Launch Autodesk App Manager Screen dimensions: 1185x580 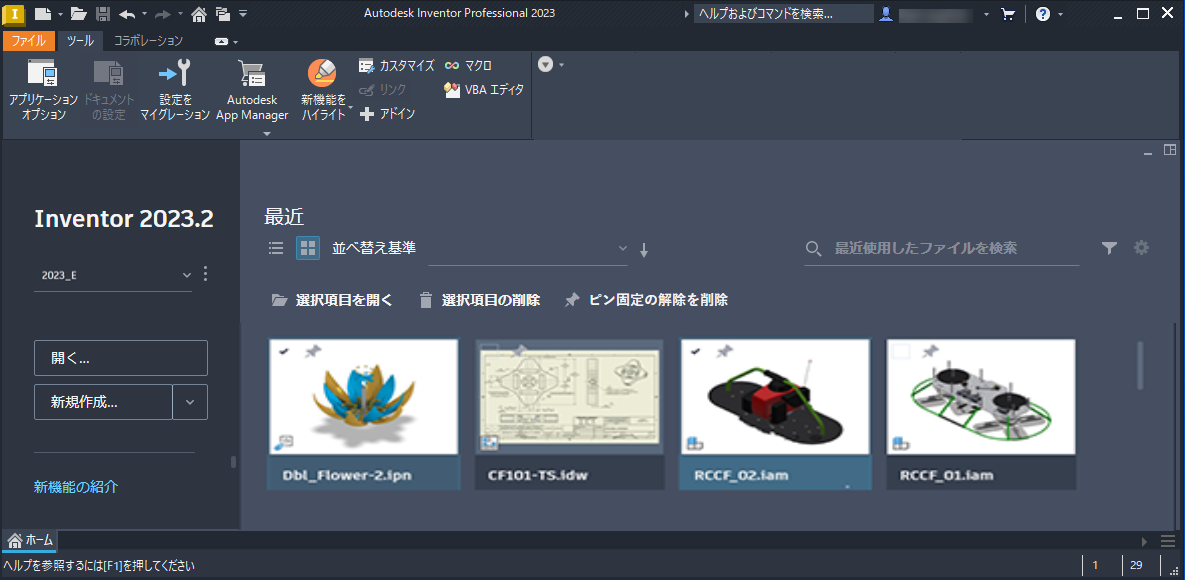point(252,89)
